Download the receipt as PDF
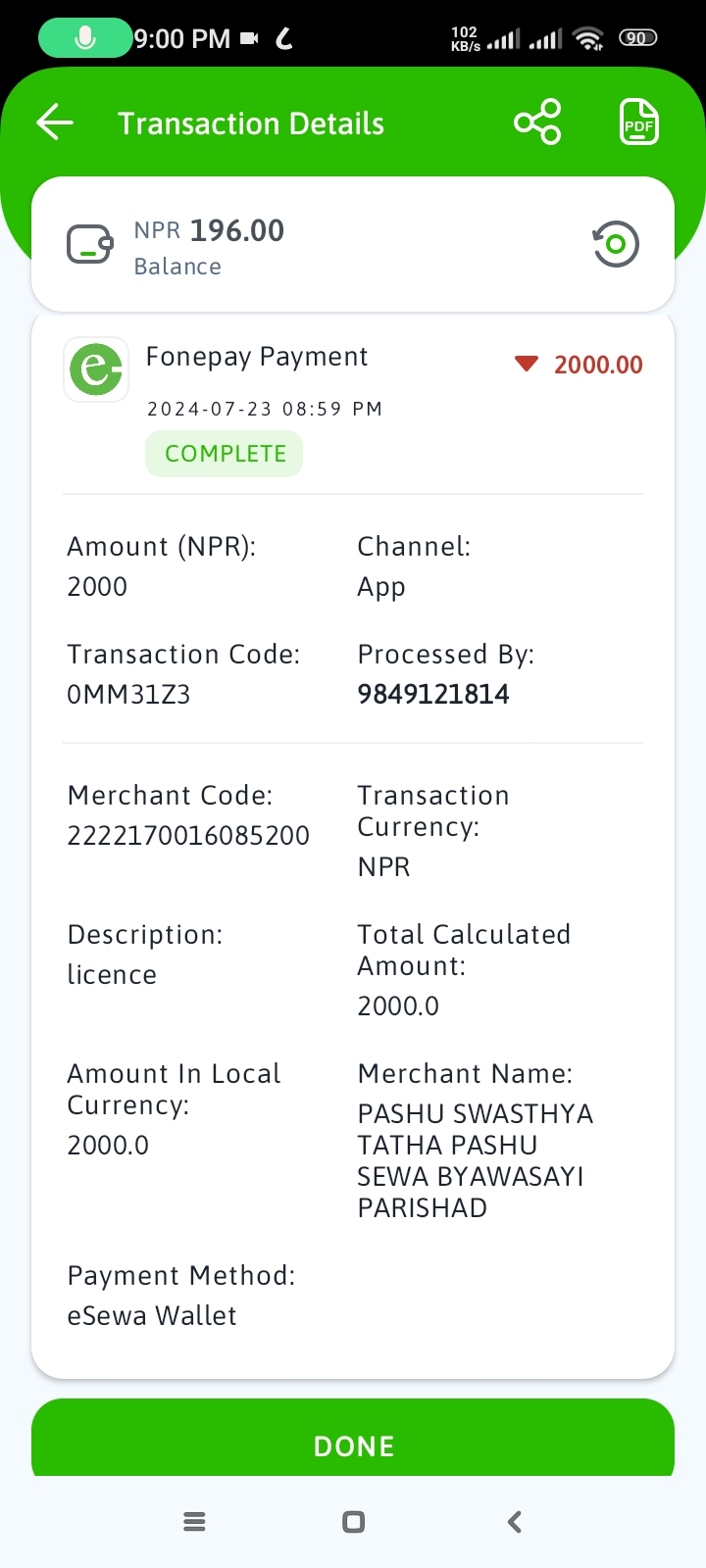This screenshot has width=706, height=1568. [x=639, y=122]
